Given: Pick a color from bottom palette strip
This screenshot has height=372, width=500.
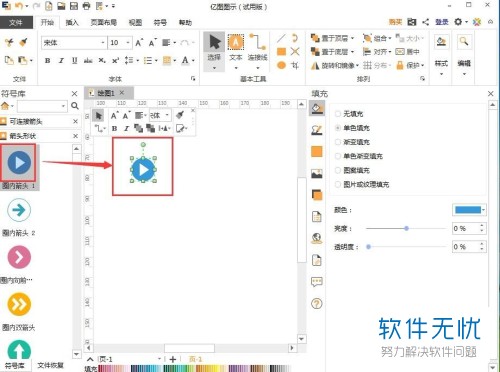Looking at the screenshot, I should (x=195, y=368).
